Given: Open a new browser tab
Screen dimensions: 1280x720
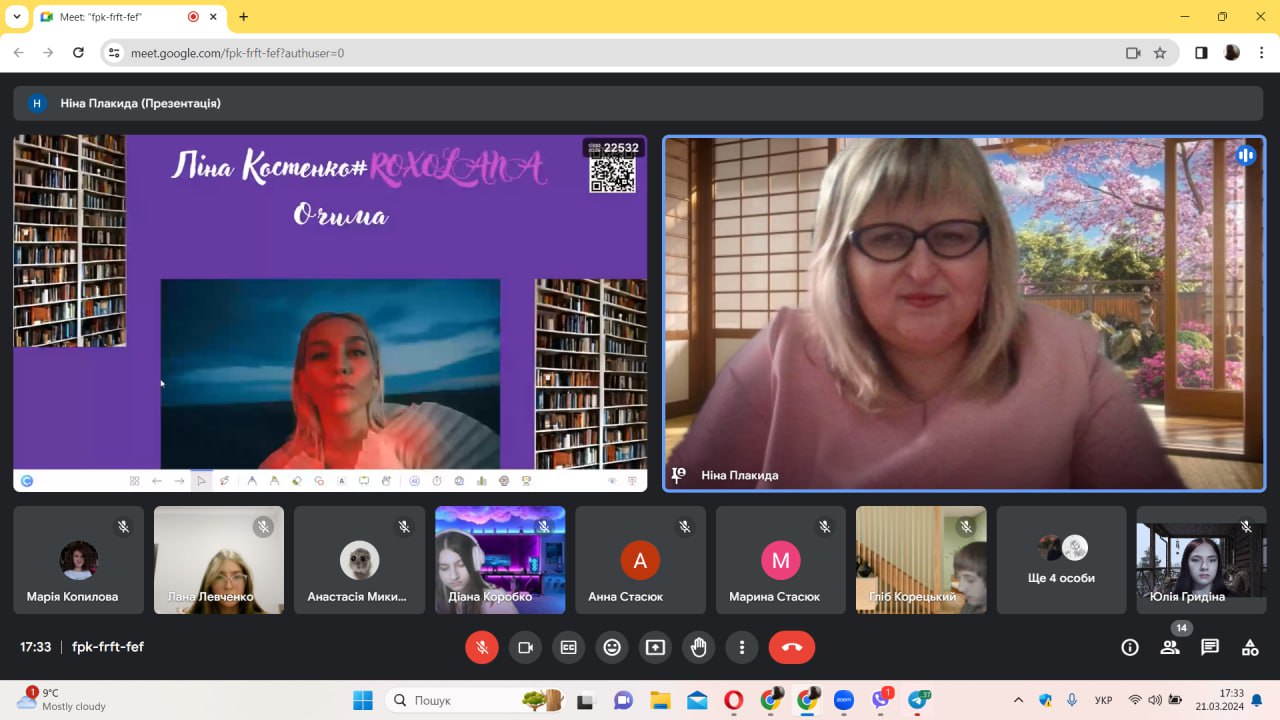Looking at the screenshot, I should click(243, 17).
